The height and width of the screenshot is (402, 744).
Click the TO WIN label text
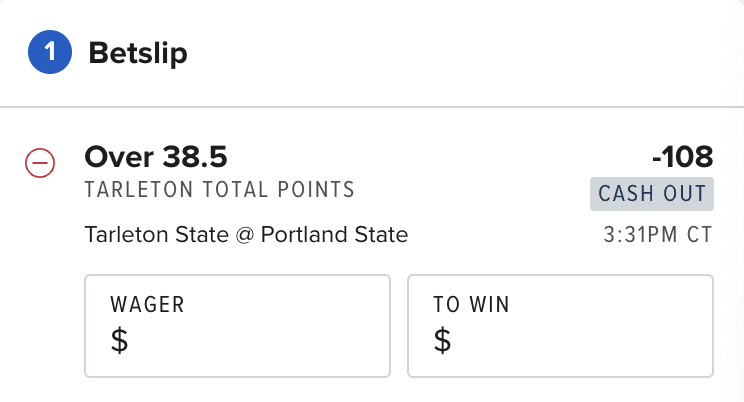tap(471, 305)
